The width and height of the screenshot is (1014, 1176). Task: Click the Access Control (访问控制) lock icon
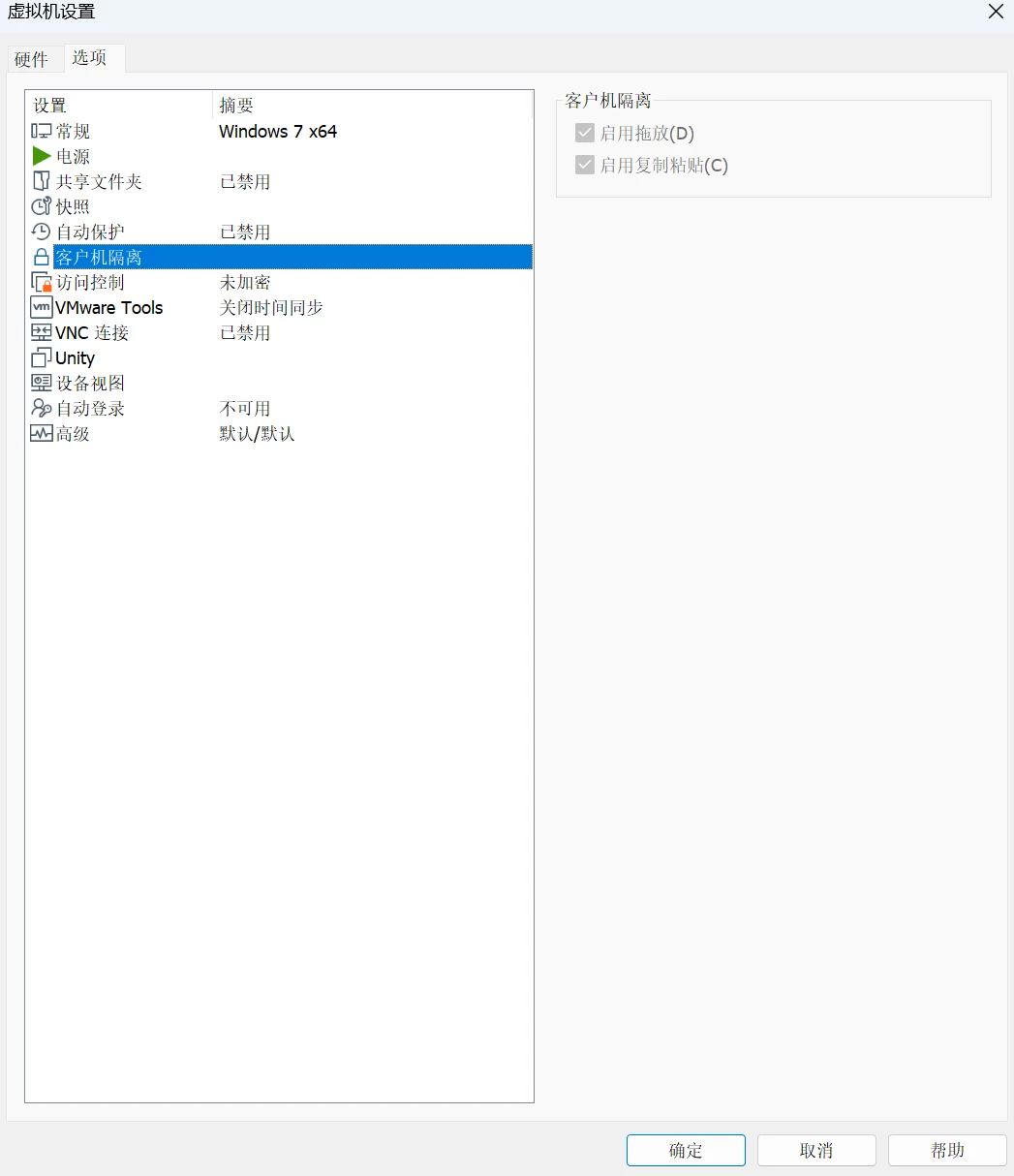point(42,283)
